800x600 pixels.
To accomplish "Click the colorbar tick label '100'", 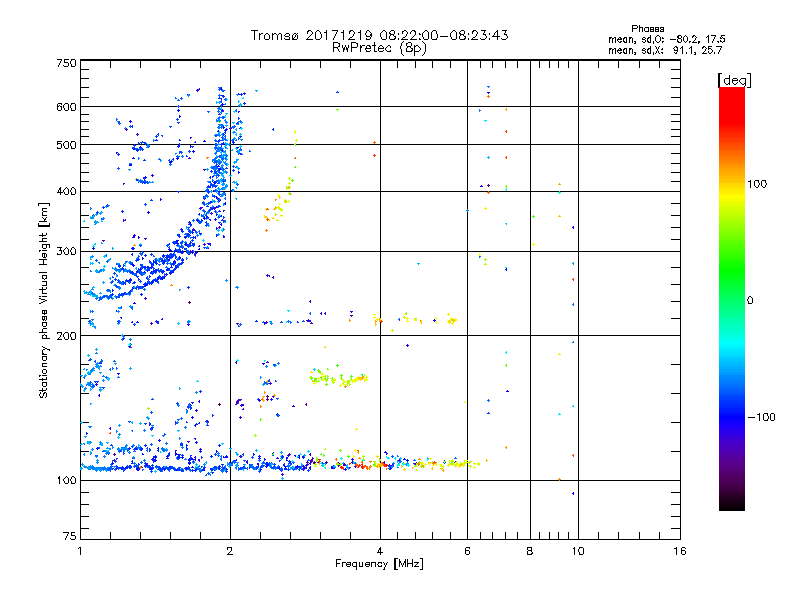I will 757,184.
